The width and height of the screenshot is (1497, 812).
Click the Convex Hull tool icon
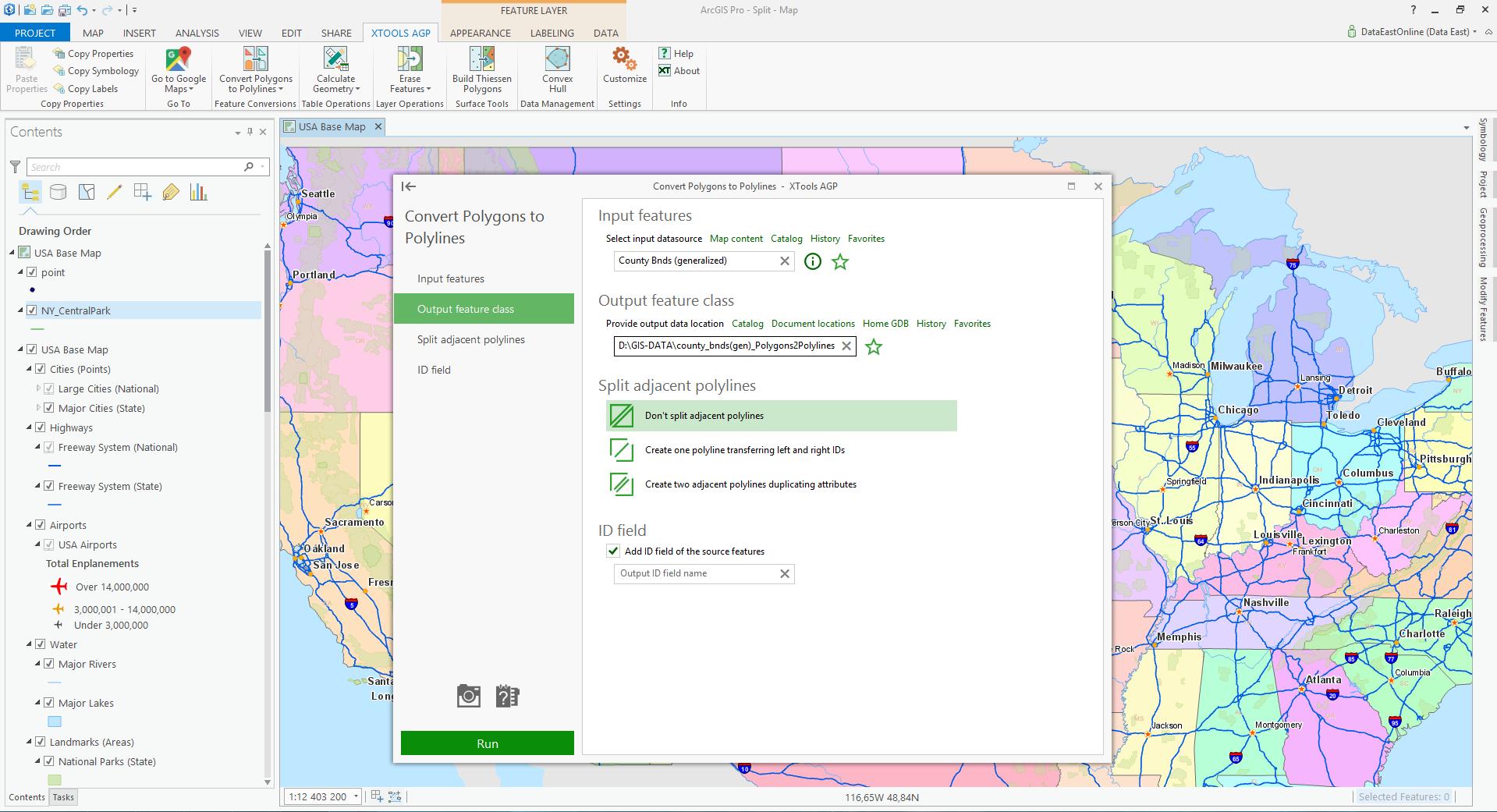(557, 59)
